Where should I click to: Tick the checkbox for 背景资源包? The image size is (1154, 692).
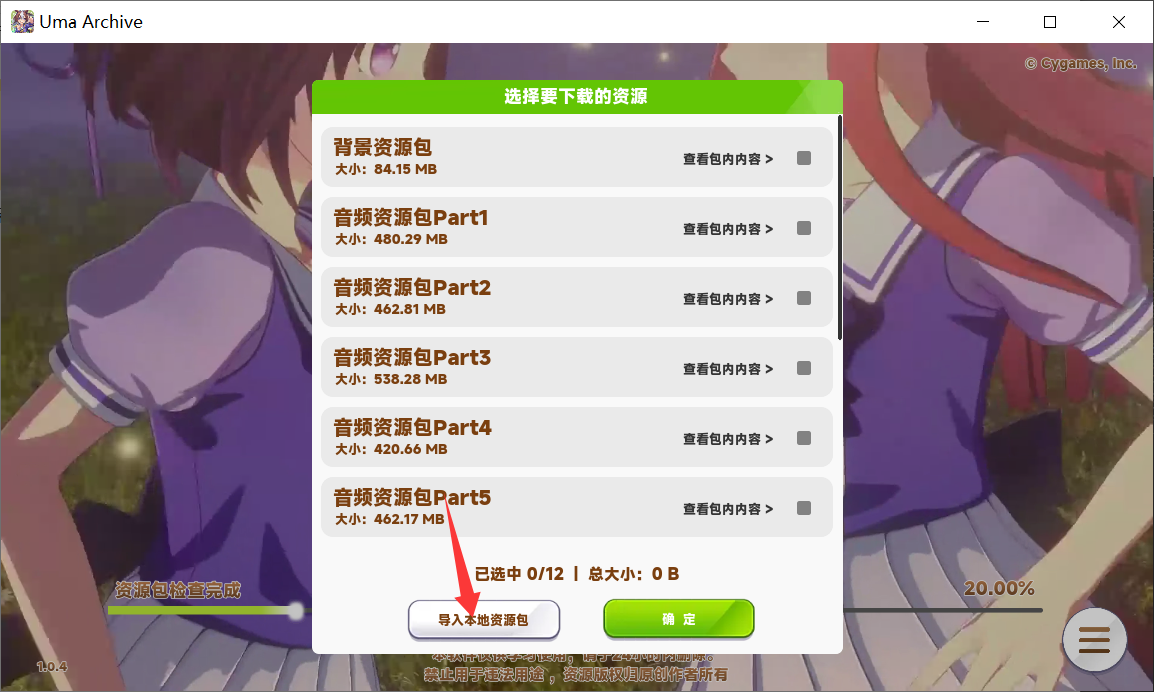click(x=804, y=158)
